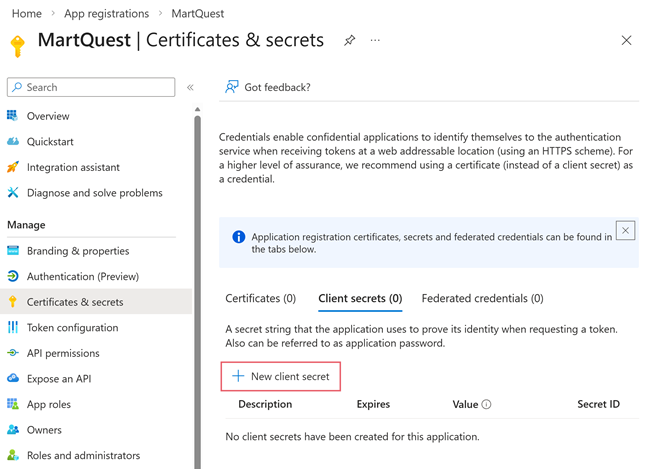Click the sidebar scrollbar up arrow
The image size is (650, 469).
198,109
